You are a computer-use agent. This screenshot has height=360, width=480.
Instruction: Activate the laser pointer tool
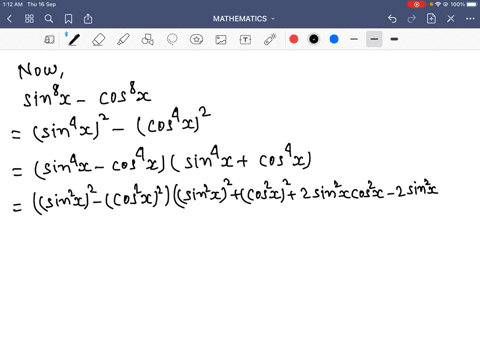click(x=270, y=39)
